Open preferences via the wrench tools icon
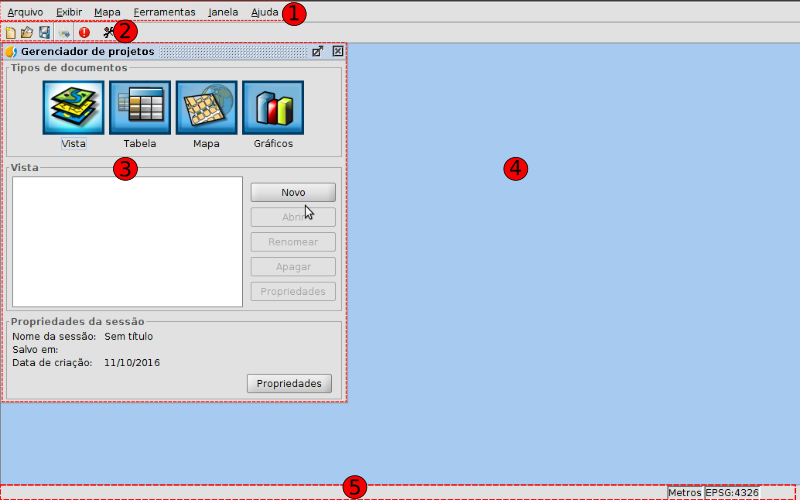 coord(109,32)
